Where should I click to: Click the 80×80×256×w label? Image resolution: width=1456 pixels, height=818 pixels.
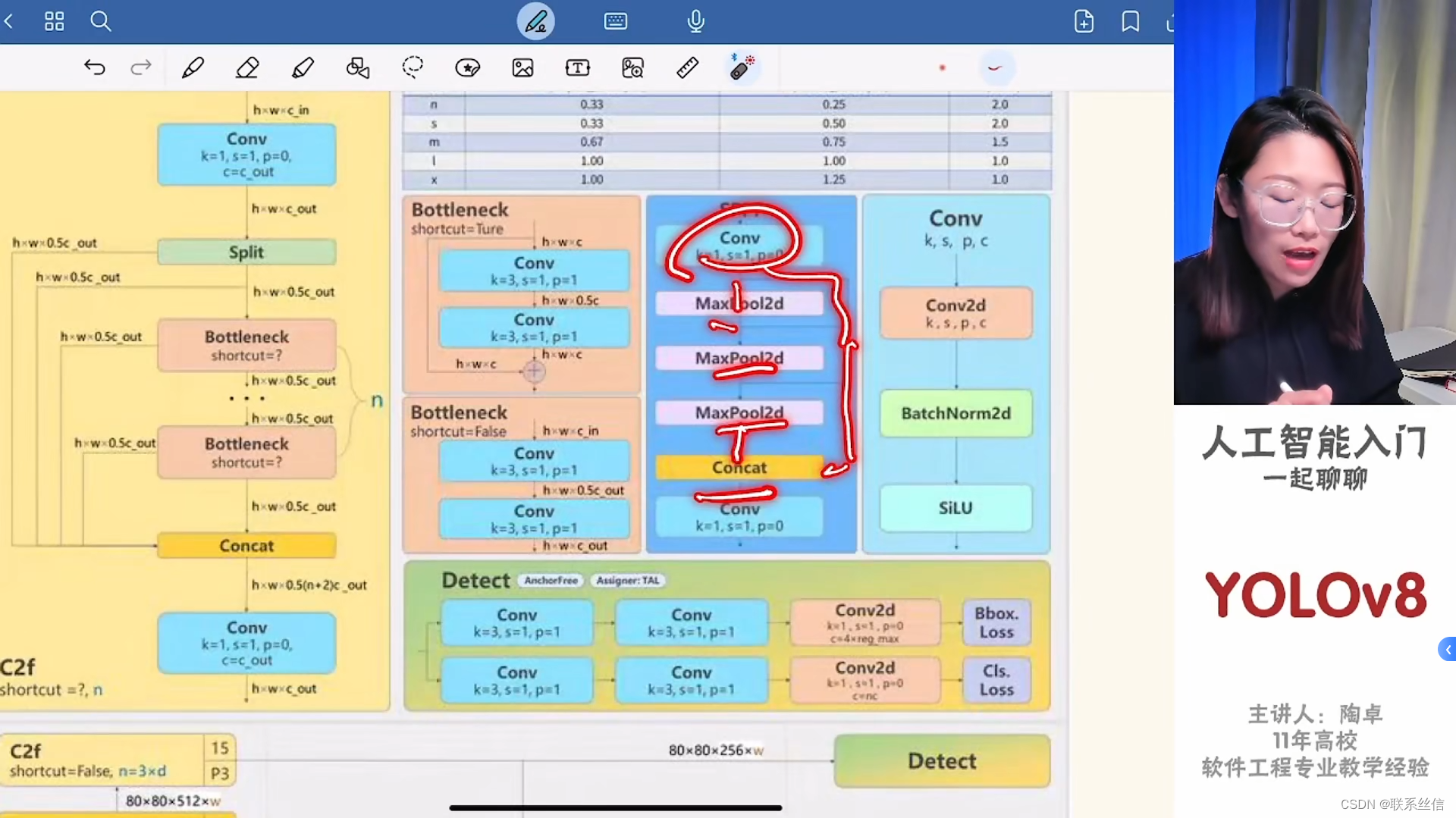[x=716, y=750]
